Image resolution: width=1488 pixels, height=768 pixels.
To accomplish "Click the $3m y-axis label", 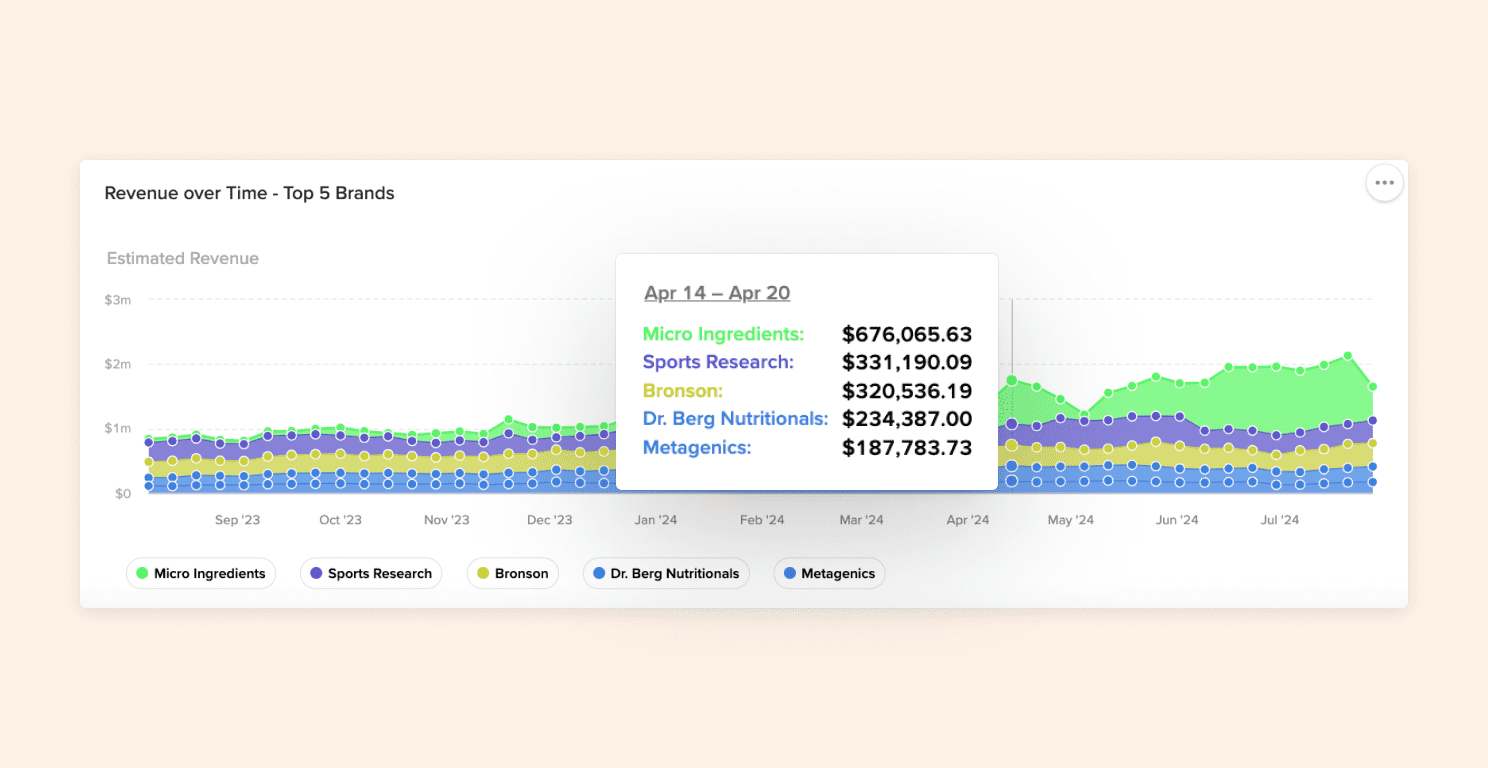I will [118, 300].
